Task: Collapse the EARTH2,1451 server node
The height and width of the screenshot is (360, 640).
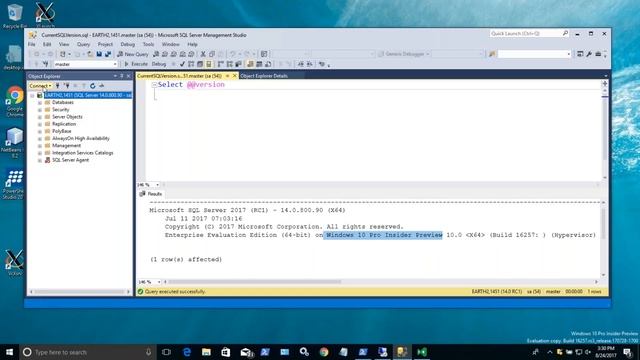Action: point(32,95)
